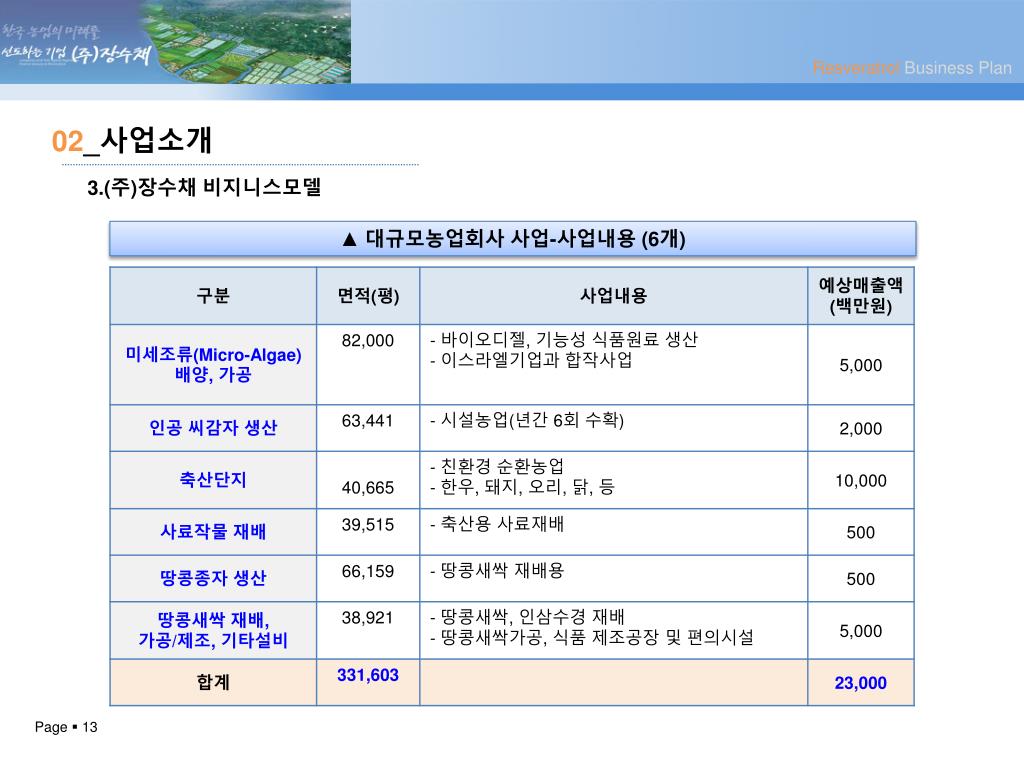Click the 구분 column header
Screen dimensions: 1024x768
[x=213, y=296]
